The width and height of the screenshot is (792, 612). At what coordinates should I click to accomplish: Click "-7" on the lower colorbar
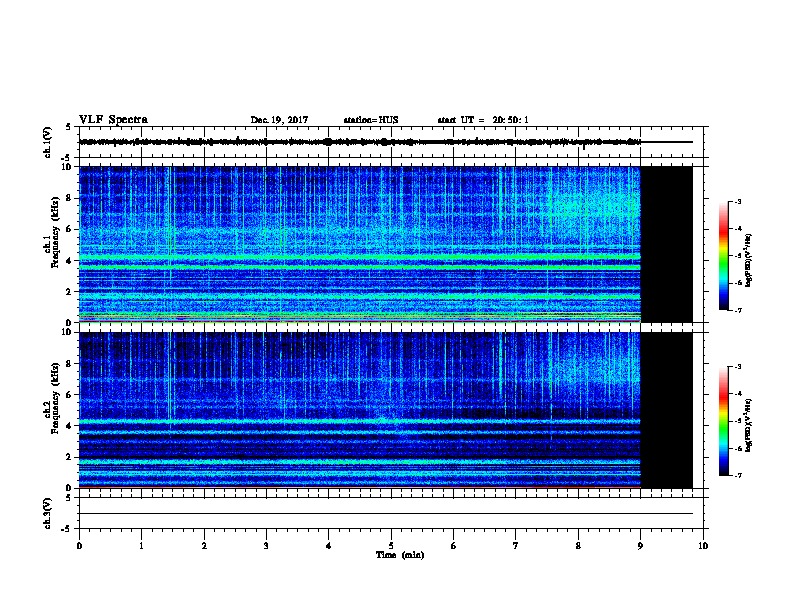coord(738,476)
